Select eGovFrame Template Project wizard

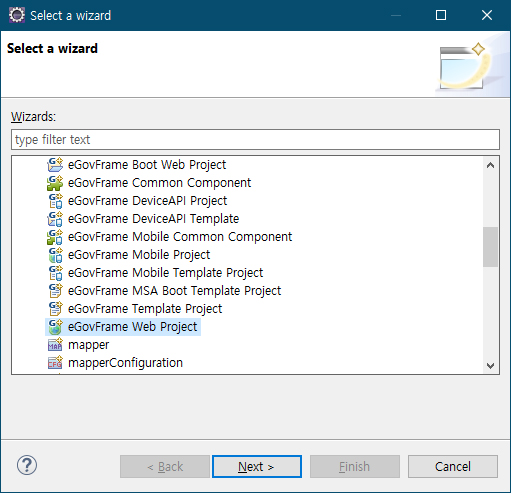tap(145, 309)
